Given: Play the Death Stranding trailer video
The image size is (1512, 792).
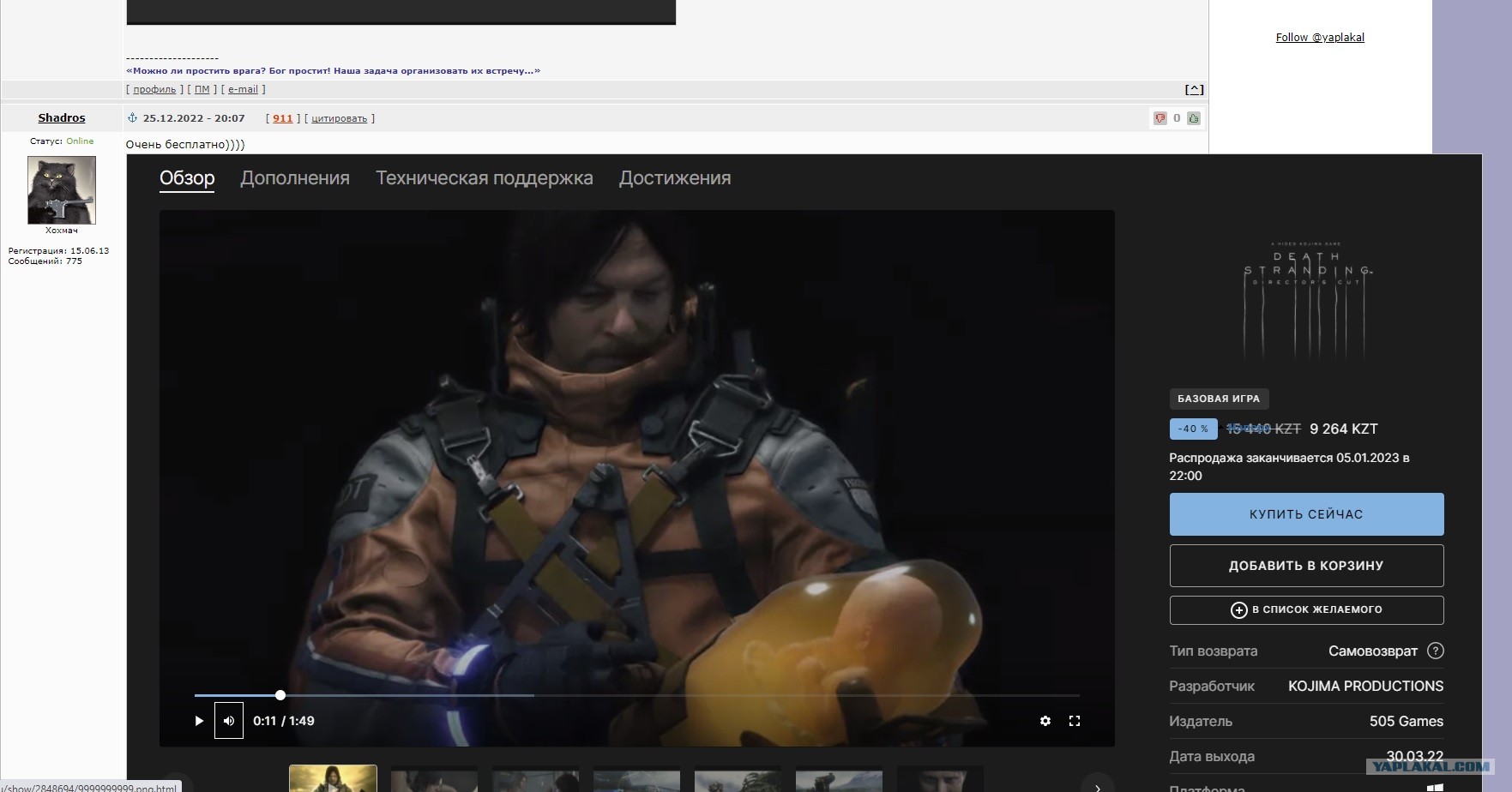Looking at the screenshot, I should (199, 721).
